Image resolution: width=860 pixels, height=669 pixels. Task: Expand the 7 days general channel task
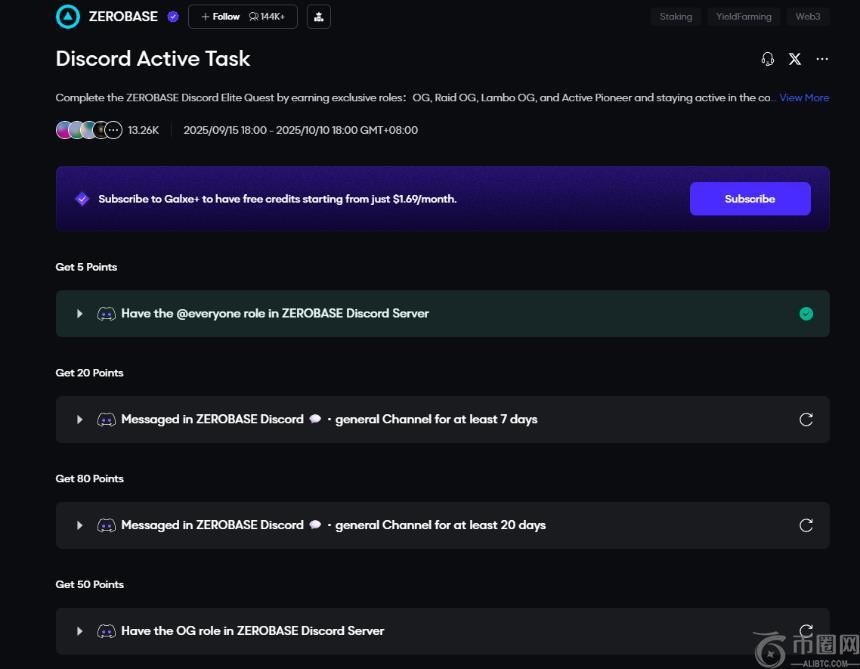(80, 420)
